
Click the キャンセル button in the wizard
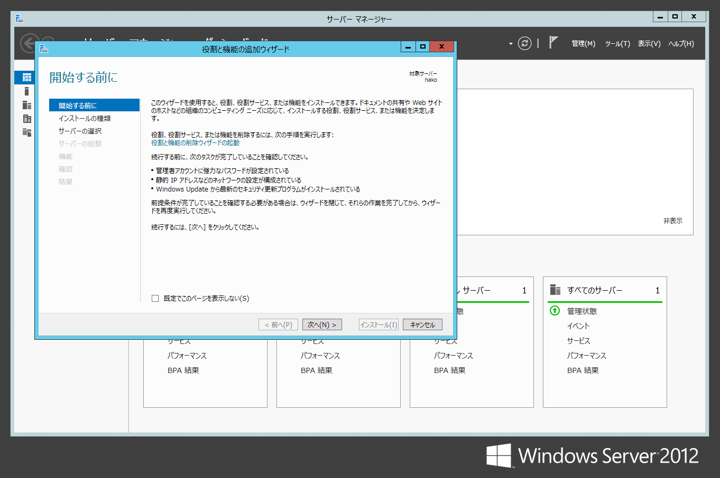tap(422, 325)
